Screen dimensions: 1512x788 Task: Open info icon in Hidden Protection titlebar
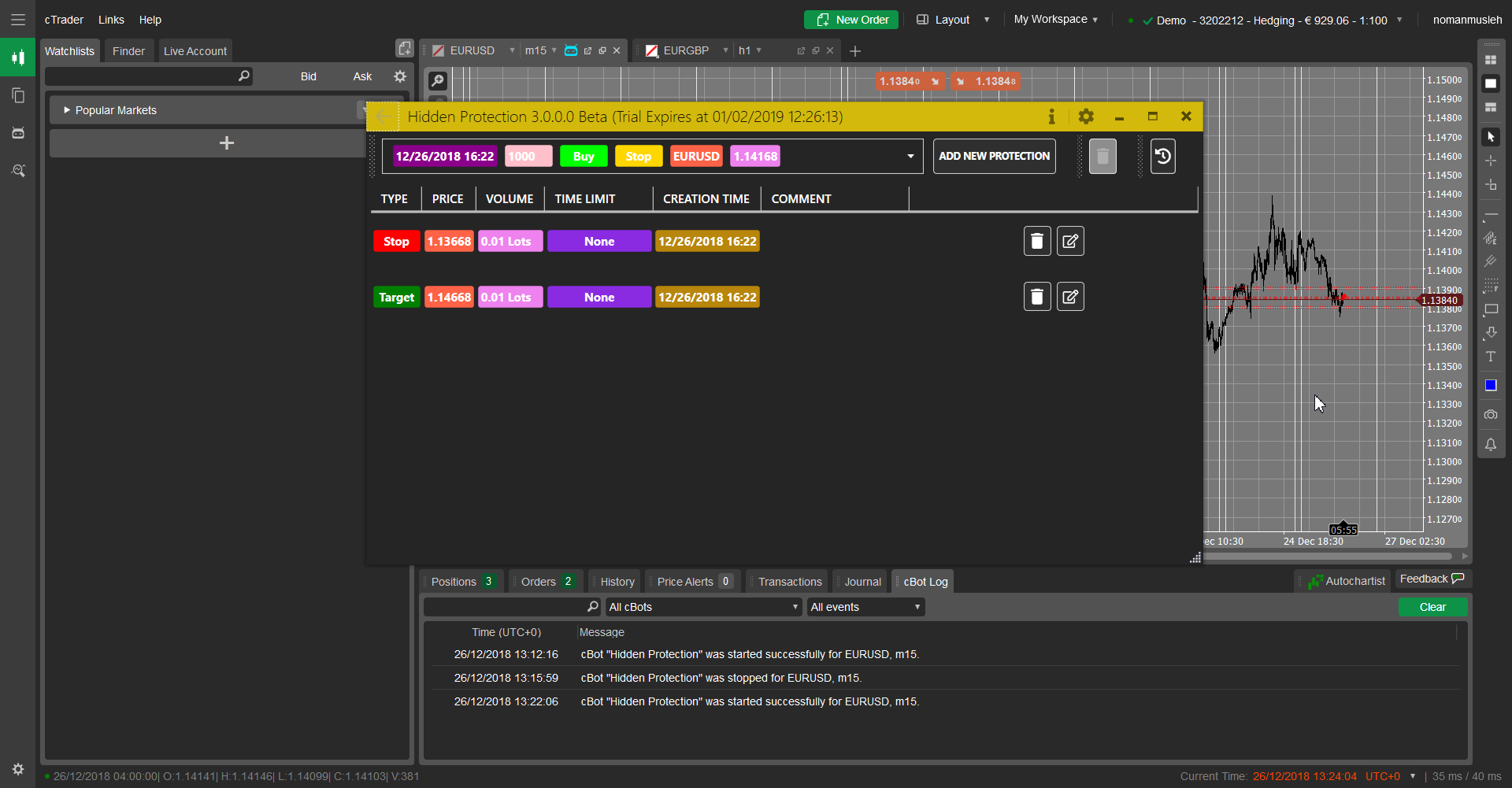click(1051, 117)
